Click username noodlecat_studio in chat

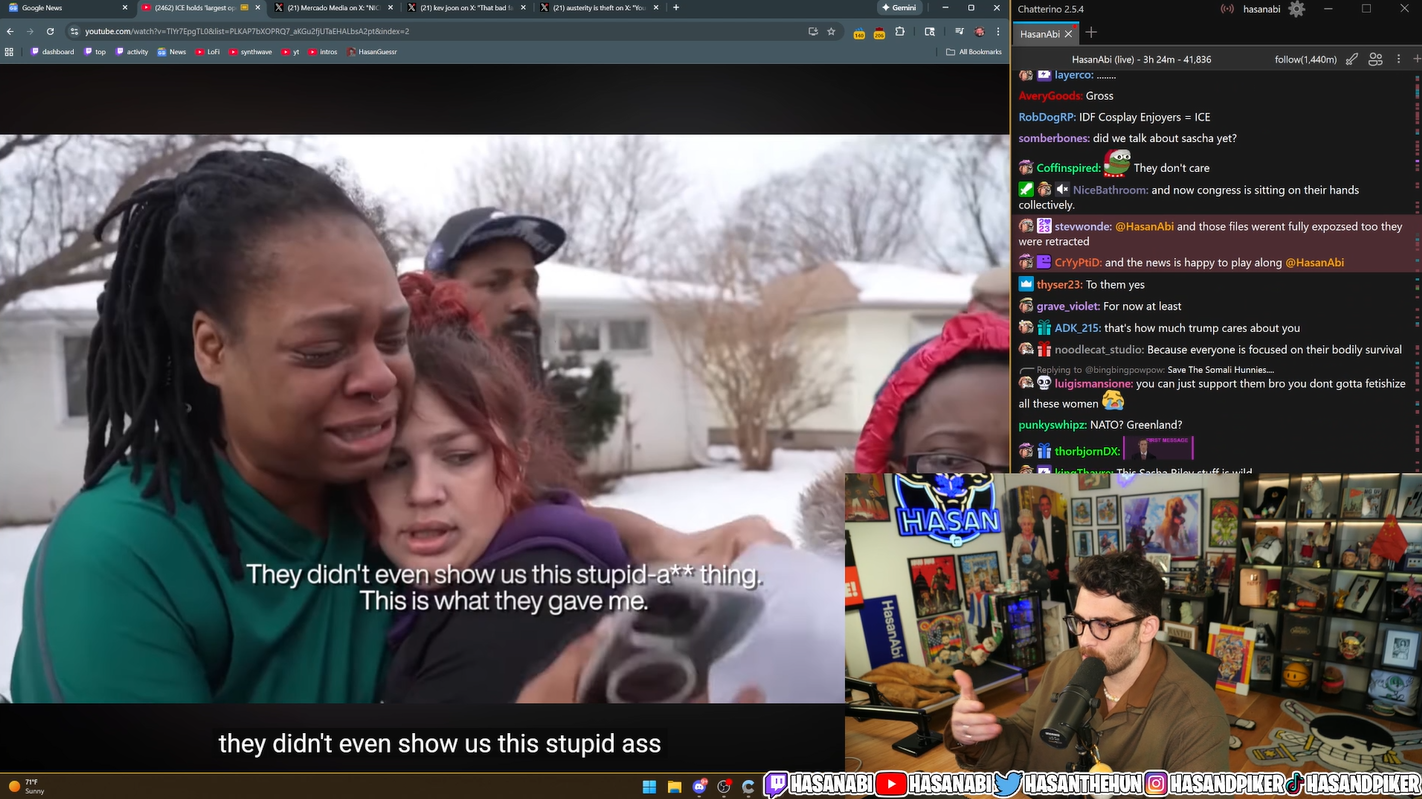(x=1099, y=350)
